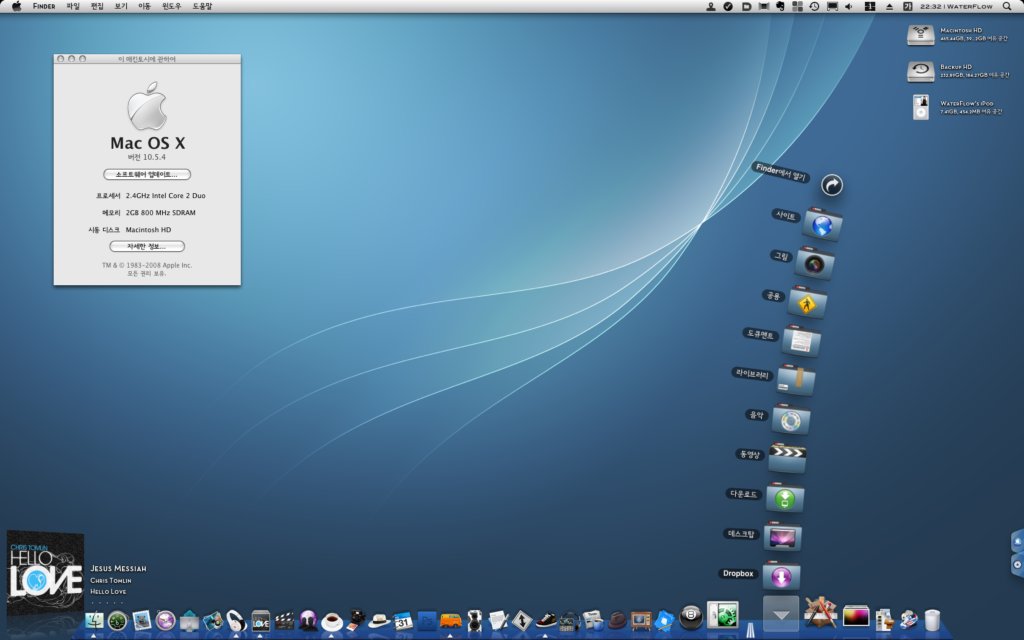The height and width of the screenshot is (640, 1024).
Task: Open the Dropbox folder in the stack
Action: coord(781,576)
